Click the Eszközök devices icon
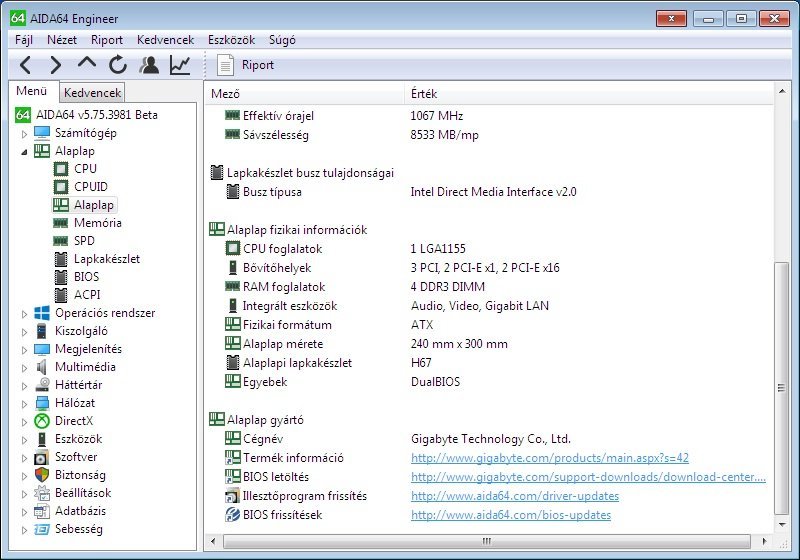The width and height of the screenshot is (800, 560). [42, 439]
